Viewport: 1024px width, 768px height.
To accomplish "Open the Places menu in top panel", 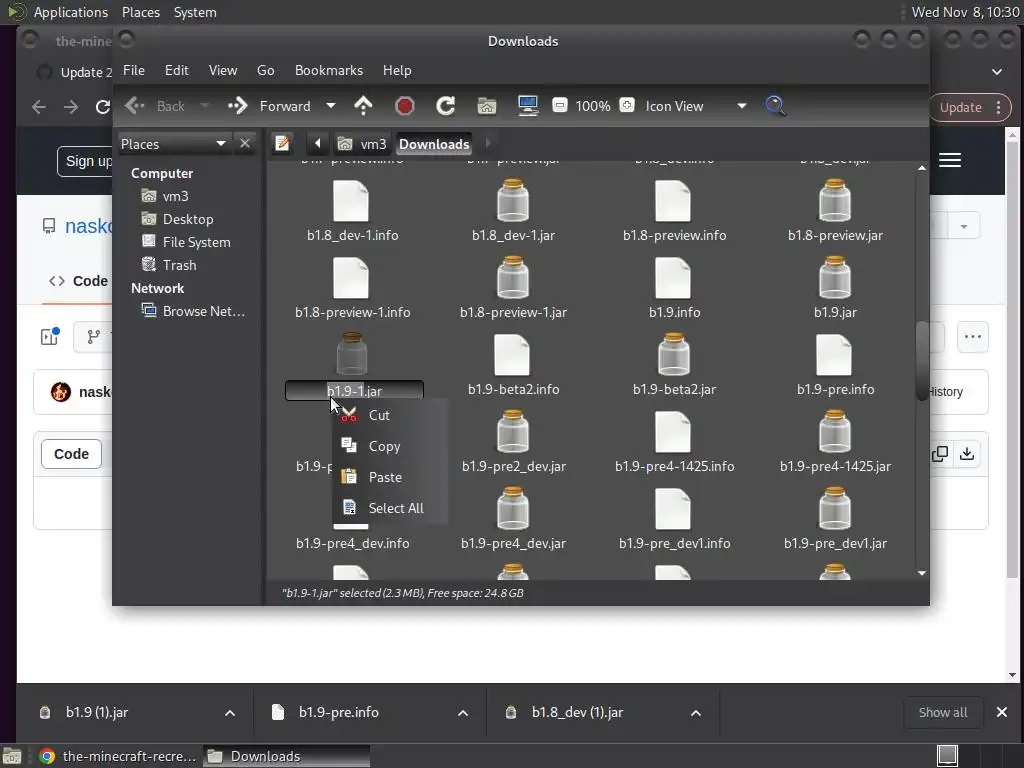I will pos(140,12).
